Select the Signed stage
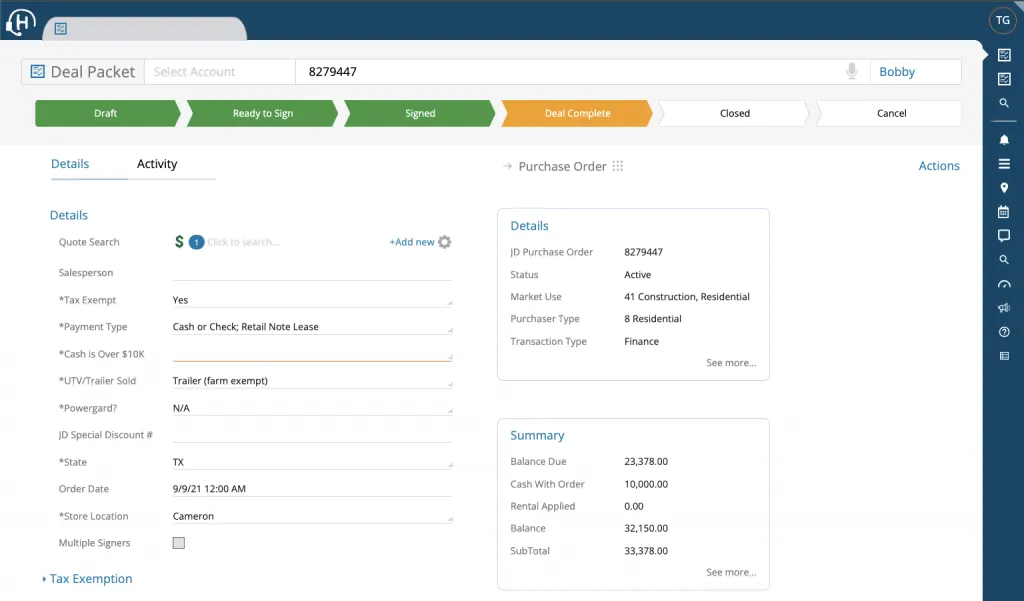Viewport: 1024px width, 601px height. point(420,113)
